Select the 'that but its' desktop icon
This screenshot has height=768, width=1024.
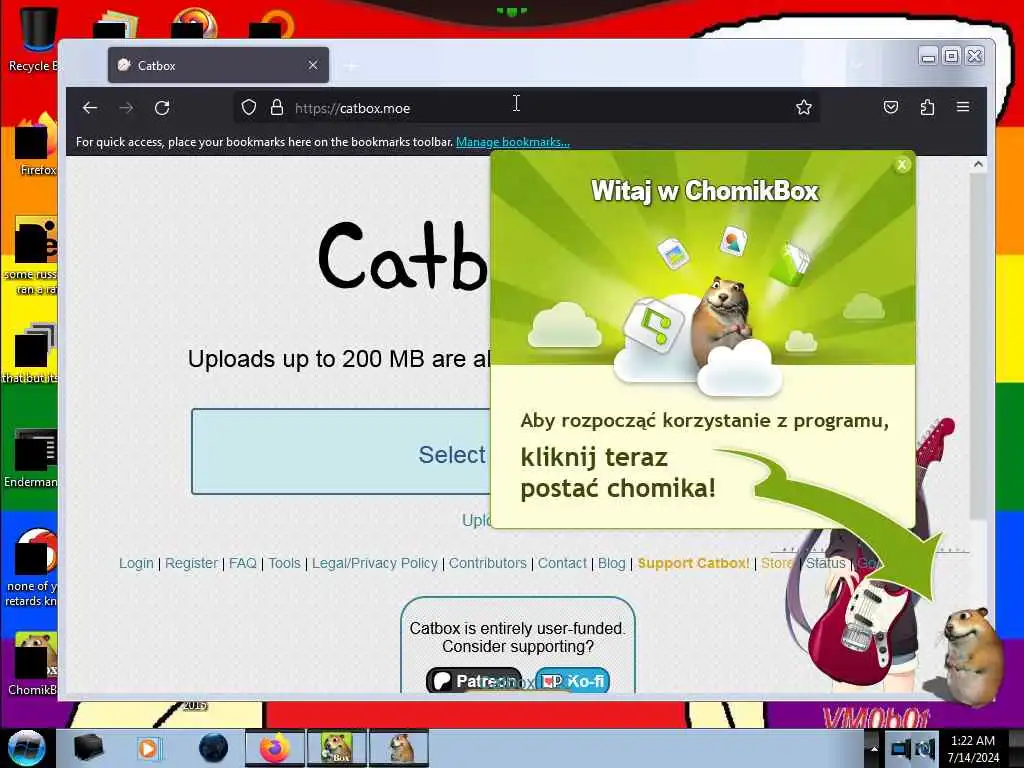pyautogui.click(x=30, y=353)
